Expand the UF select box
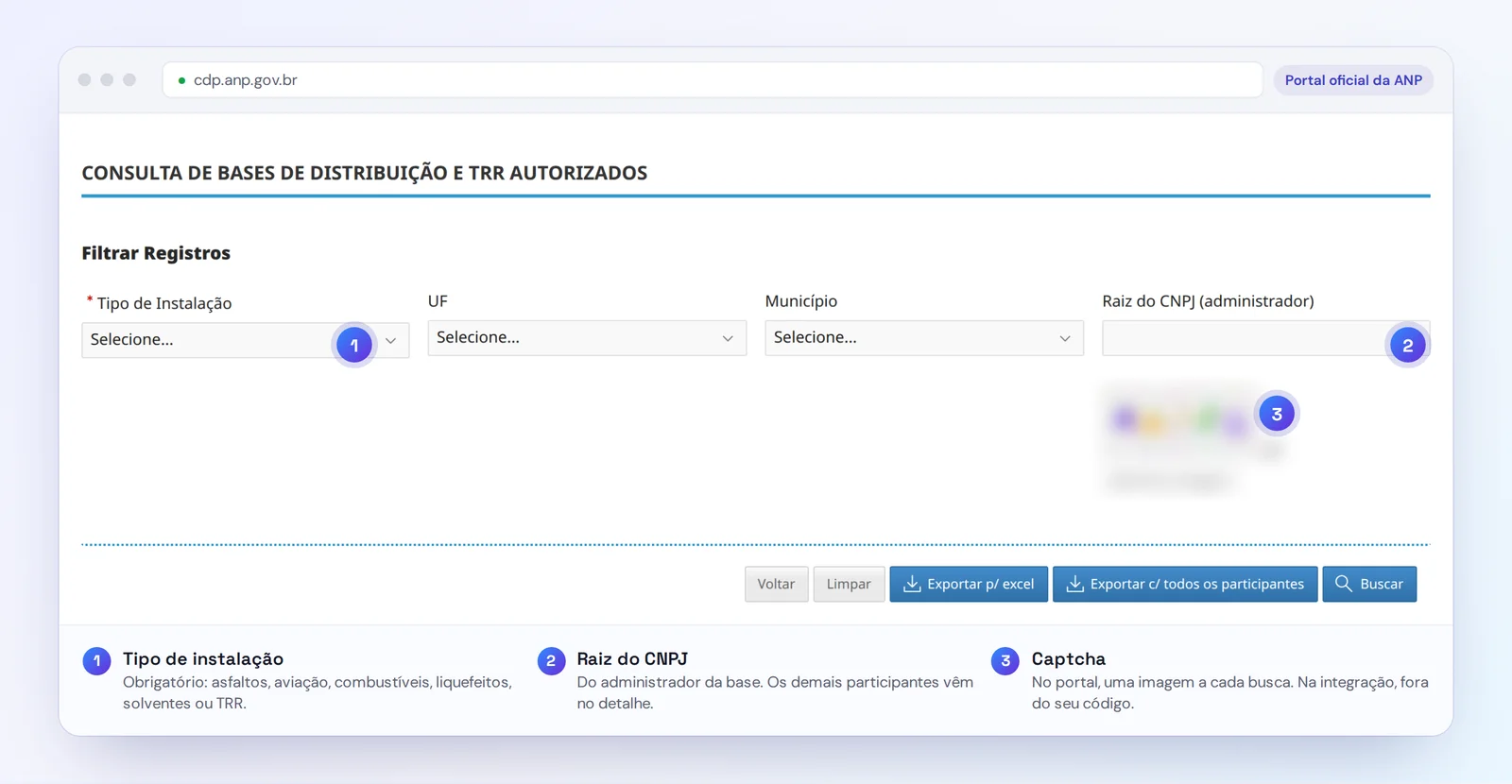The height and width of the screenshot is (784, 1512). pos(587,338)
